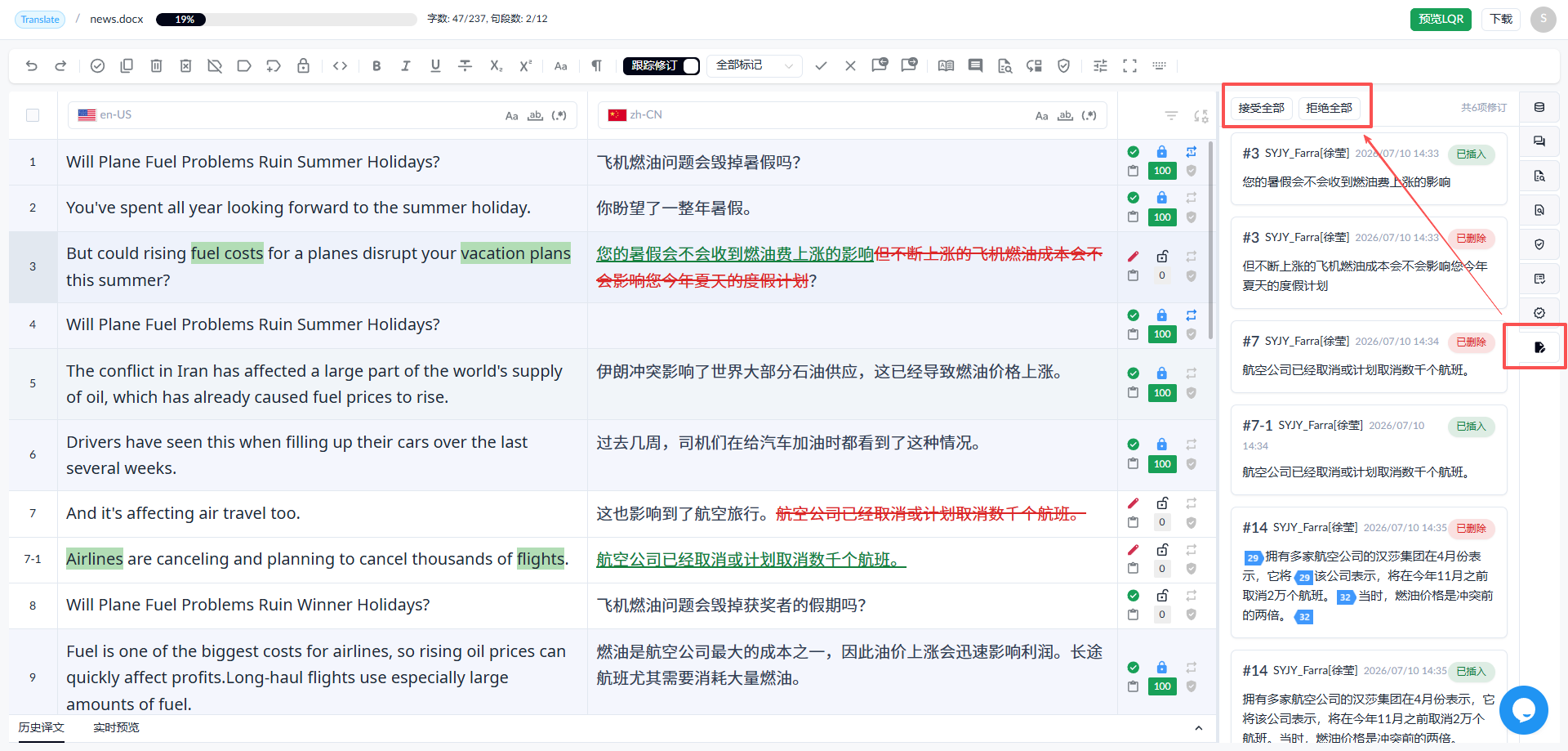Screen dimensions: 1568x751
Task: Expand the bottom panel chevron
Action: coord(1198,728)
